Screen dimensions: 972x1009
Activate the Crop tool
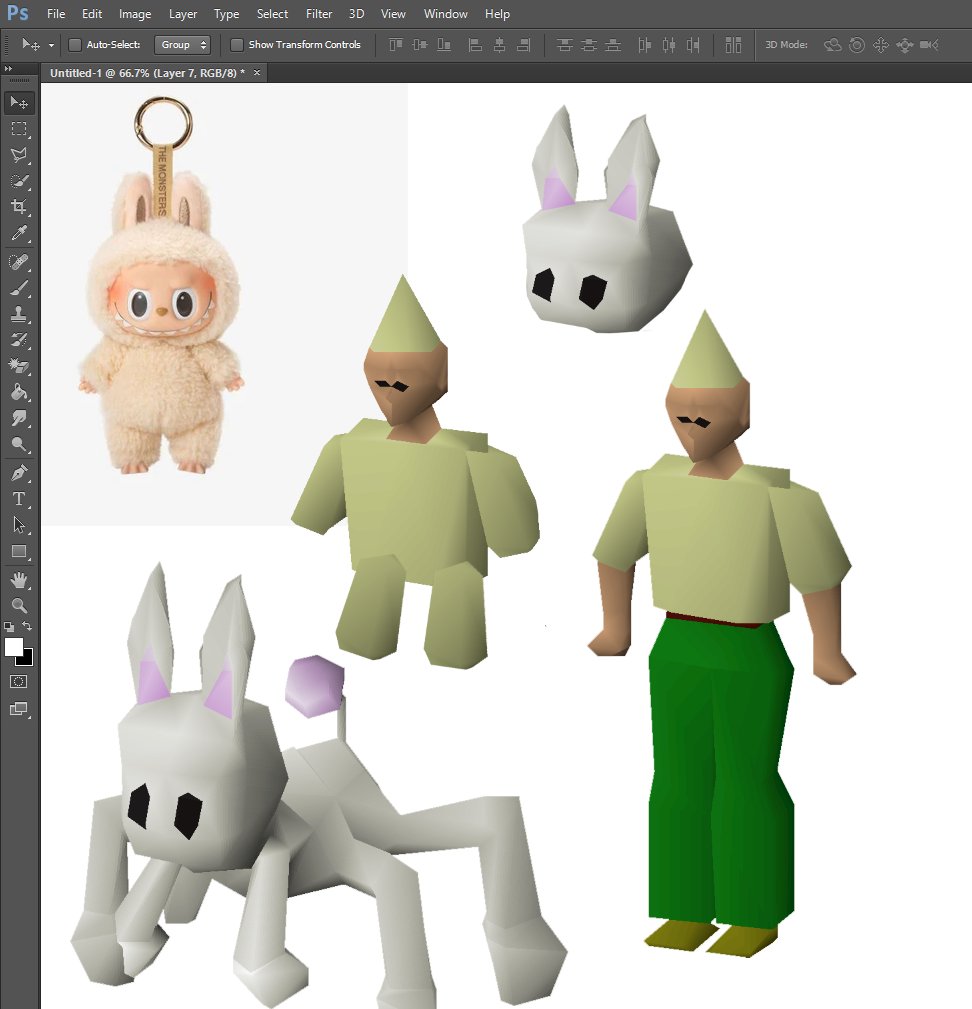pyautogui.click(x=17, y=207)
